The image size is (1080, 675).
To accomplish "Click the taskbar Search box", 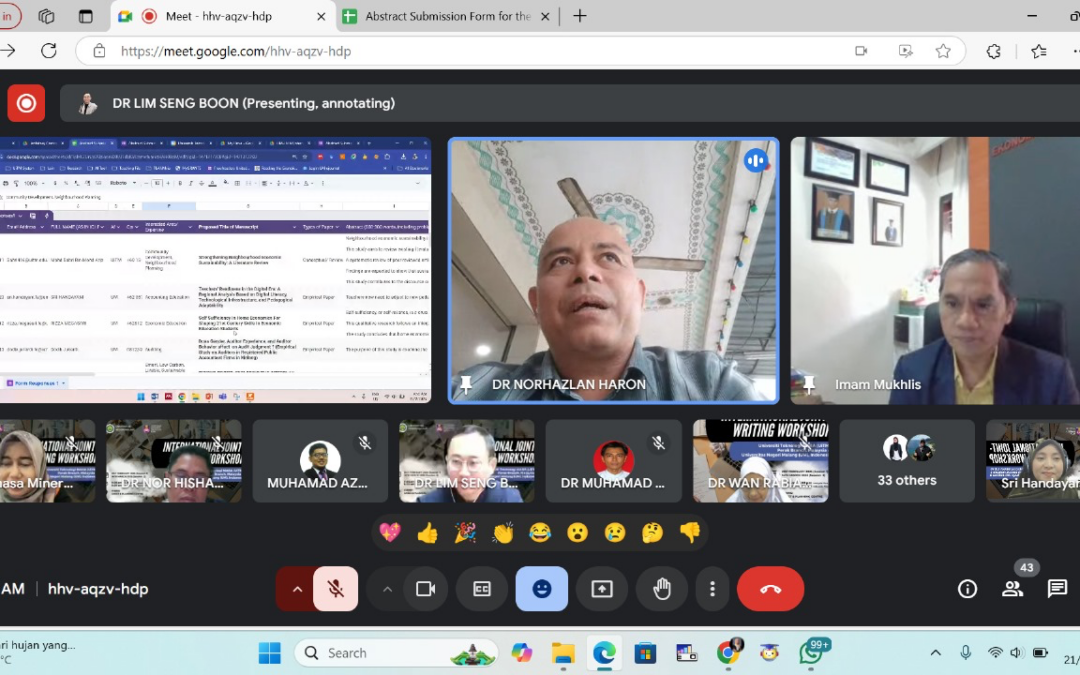I will (397, 653).
